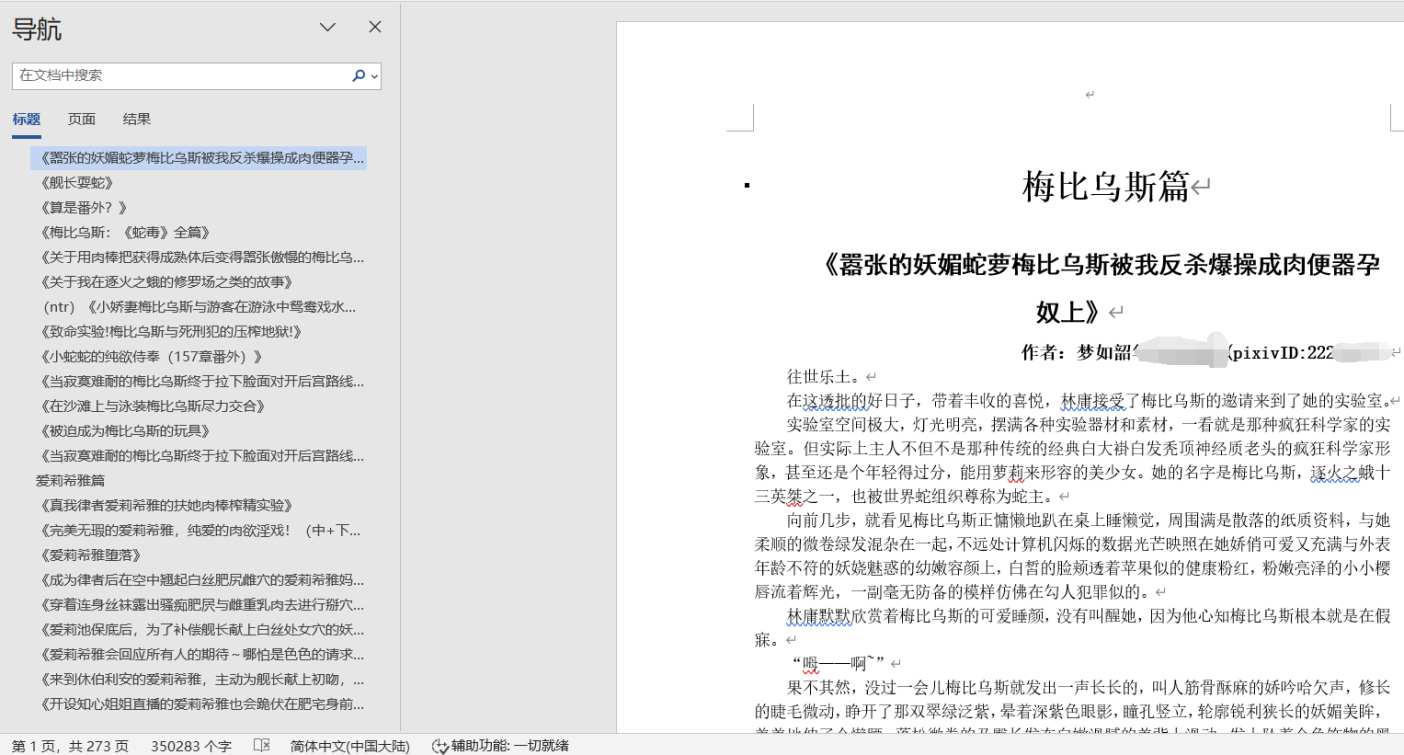The height and width of the screenshot is (755, 1404).
Task: Switch to the 页面 tab
Action: click(81, 119)
